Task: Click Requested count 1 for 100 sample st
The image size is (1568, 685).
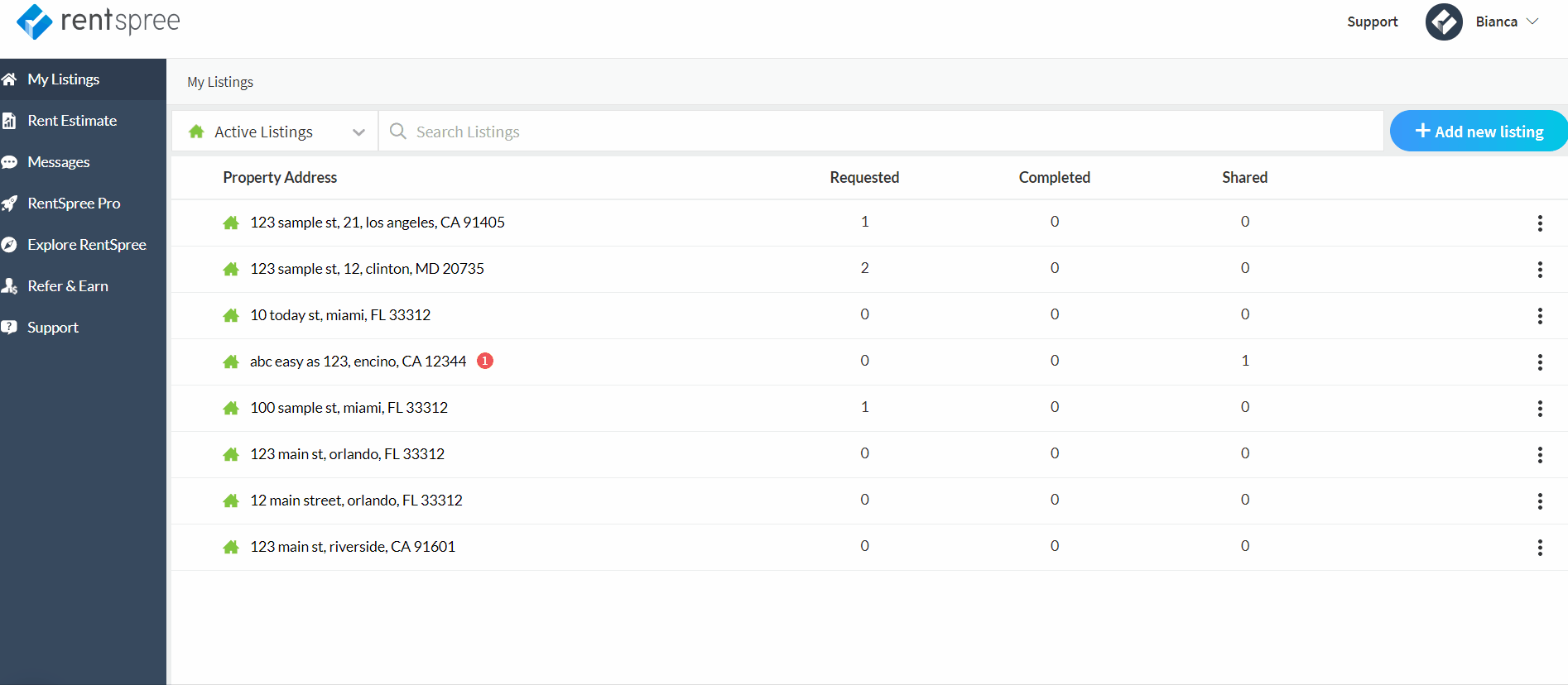Action: 864,407
